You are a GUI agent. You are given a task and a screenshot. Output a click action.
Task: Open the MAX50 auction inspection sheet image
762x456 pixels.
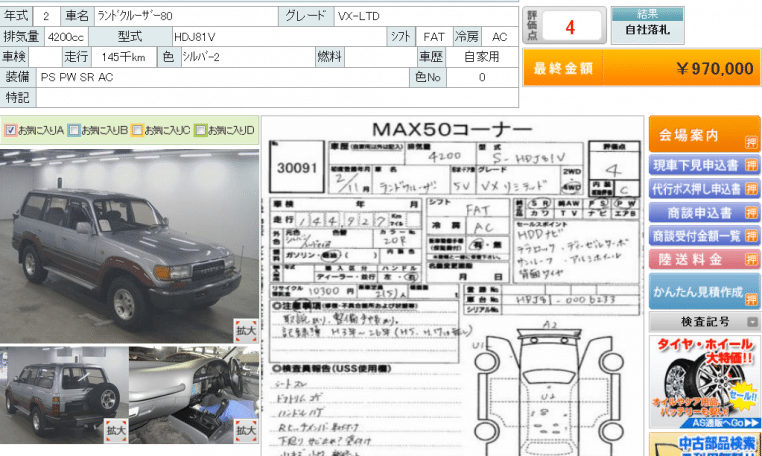[452, 290]
